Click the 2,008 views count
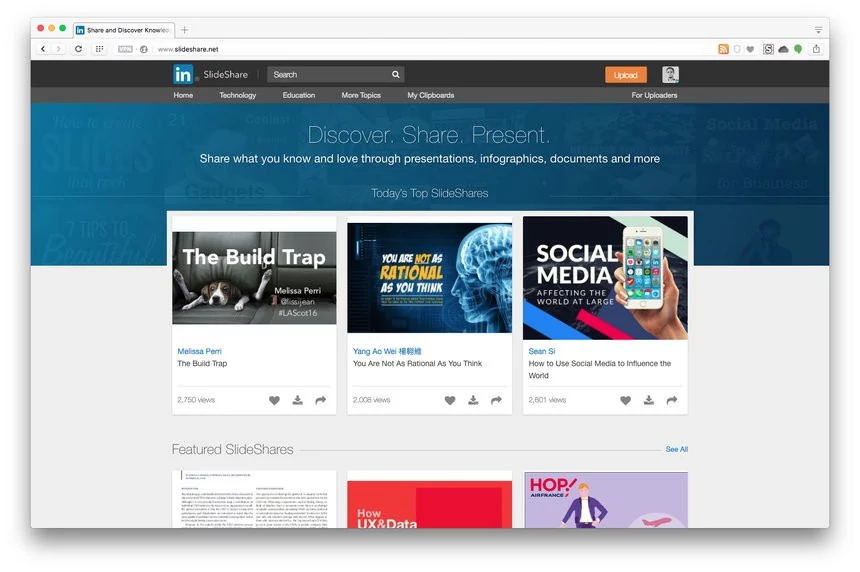 pyautogui.click(x=372, y=400)
